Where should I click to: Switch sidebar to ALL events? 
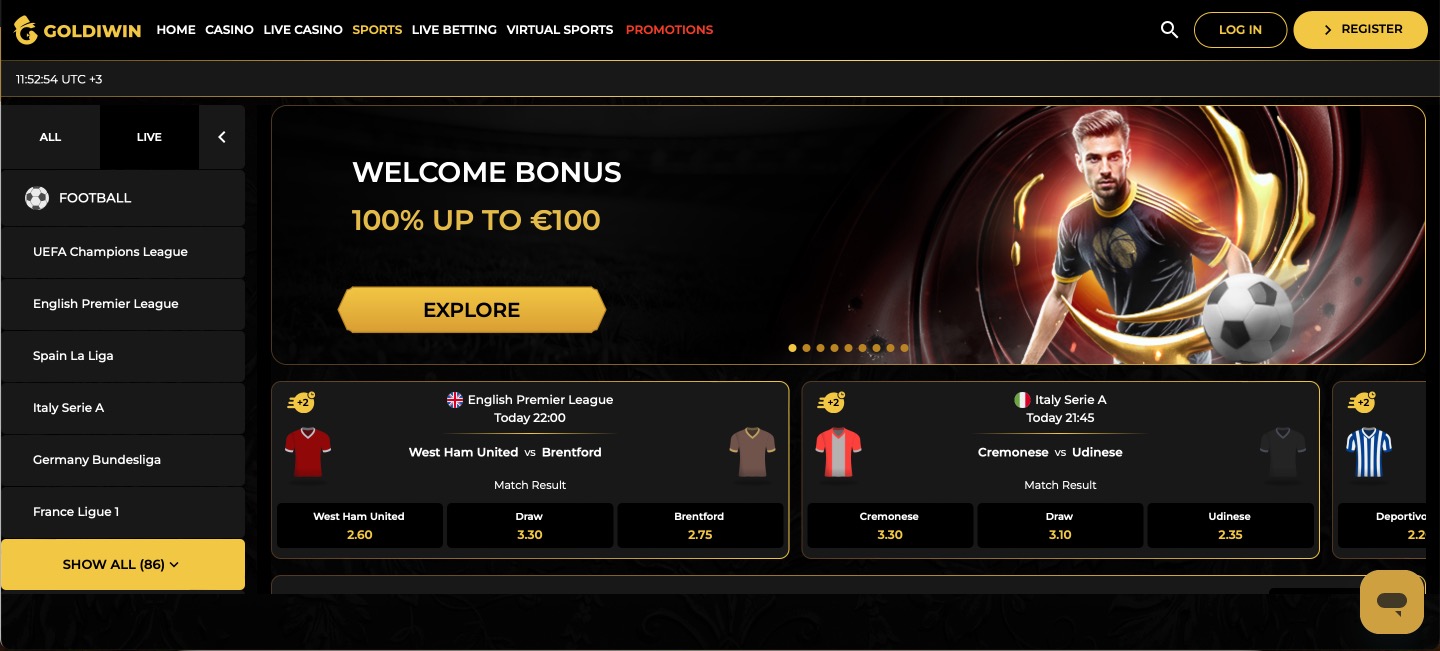(x=50, y=137)
